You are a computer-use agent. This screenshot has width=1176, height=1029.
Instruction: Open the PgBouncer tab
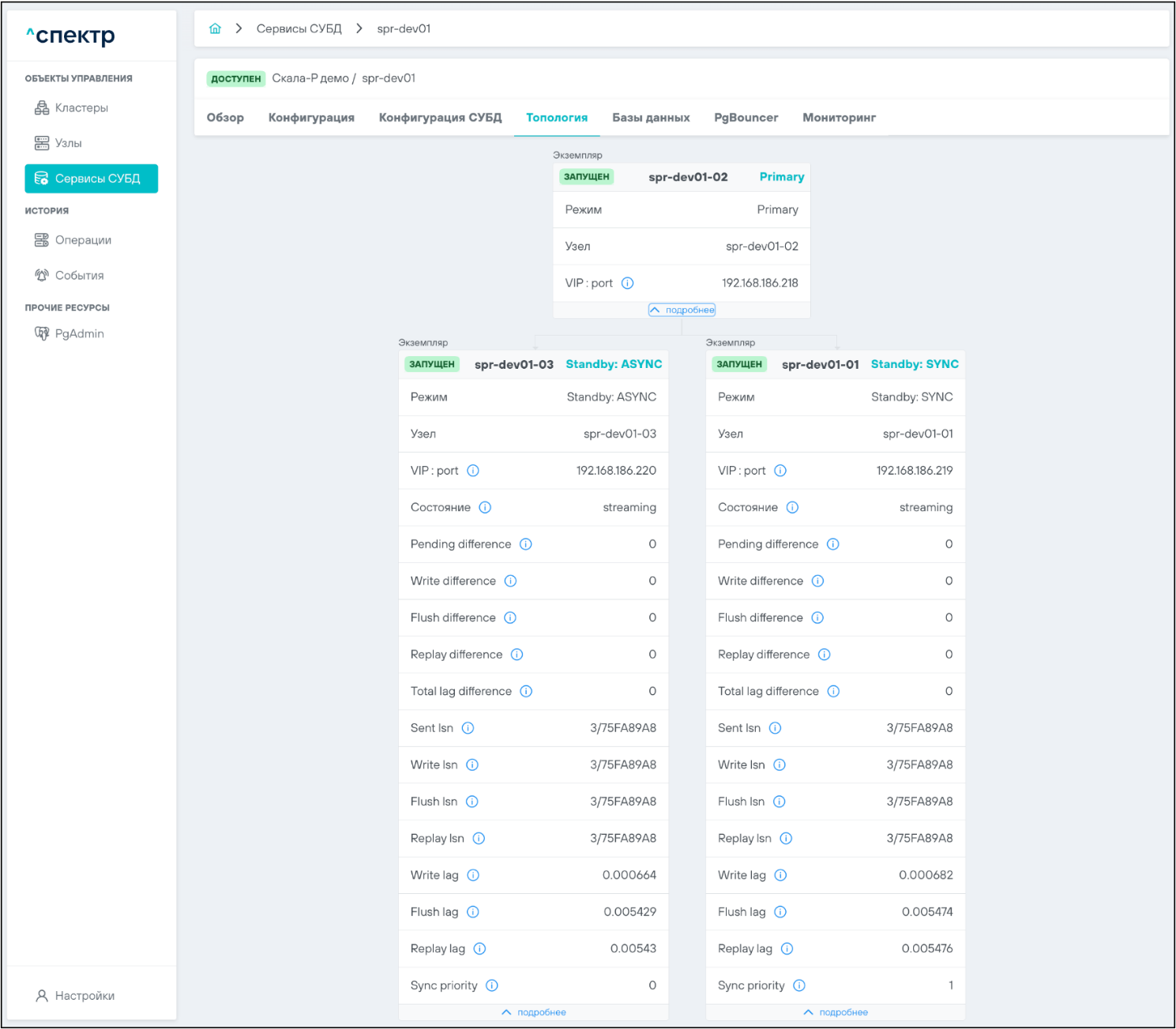point(746,118)
